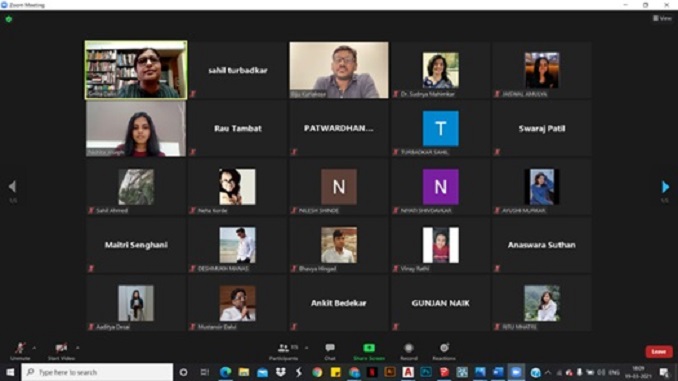The width and height of the screenshot is (678, 381).
Task: Select the Ankit Bedekar participant tile
Action: 339,303
